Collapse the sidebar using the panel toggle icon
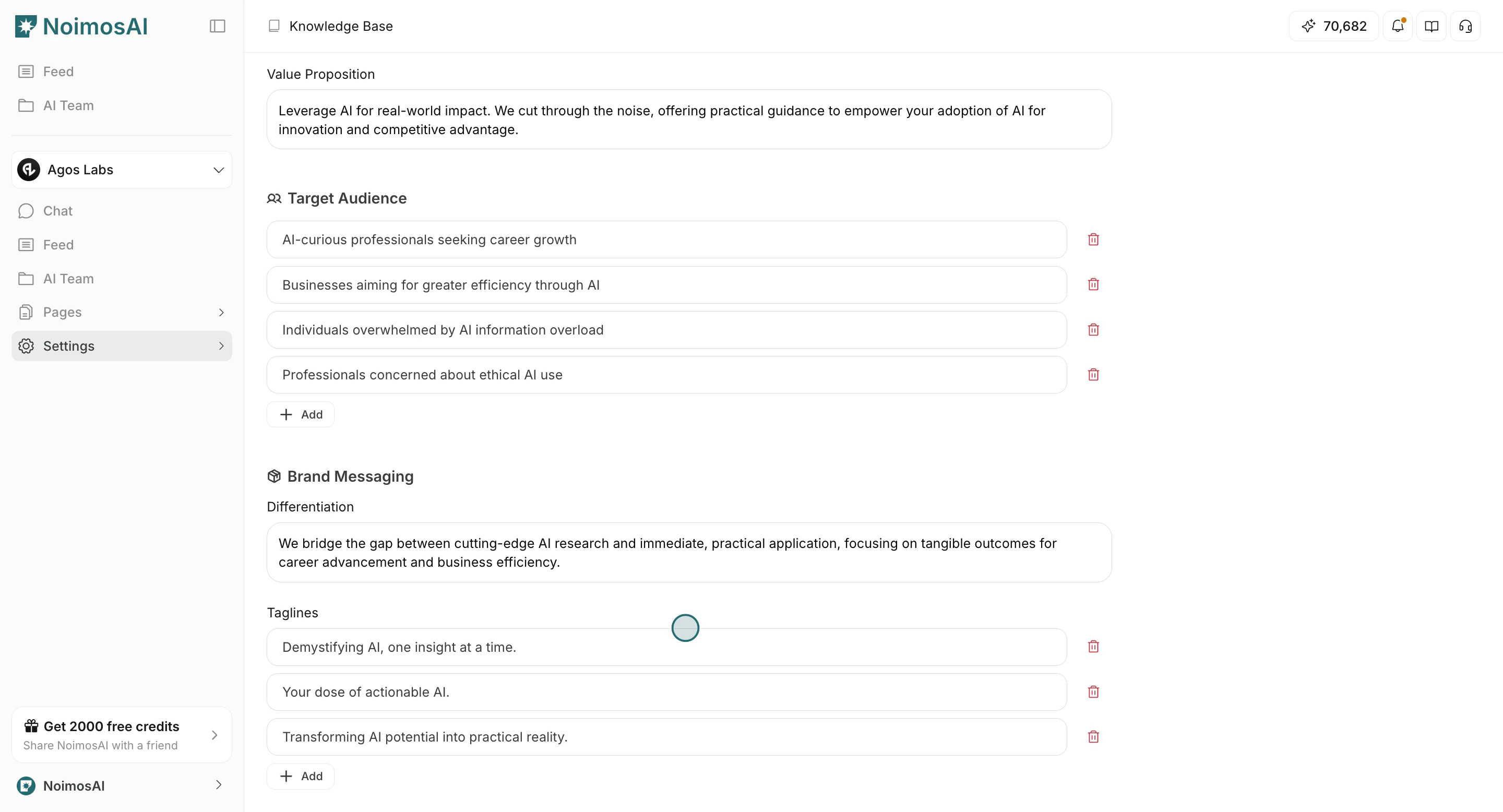The height and width of the screenshot is (812, 1503). [217, 26]
